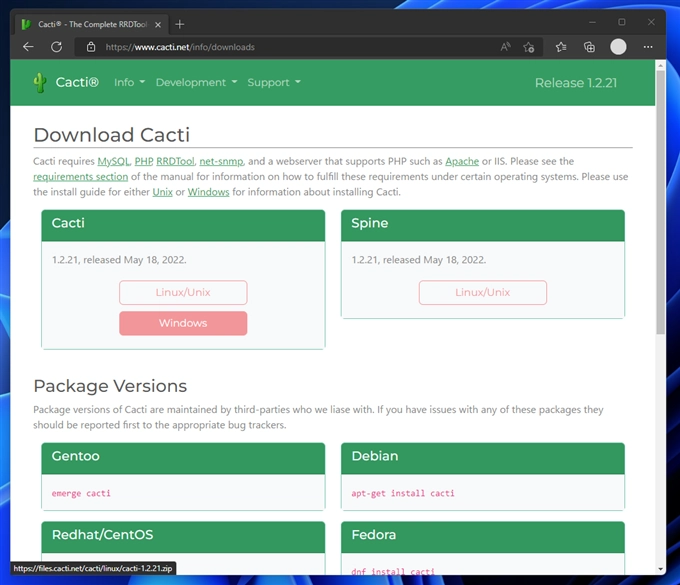The height and width of the screenshot is (585, 680).
Task: Follow the Apache link
Action: (462, 161)
